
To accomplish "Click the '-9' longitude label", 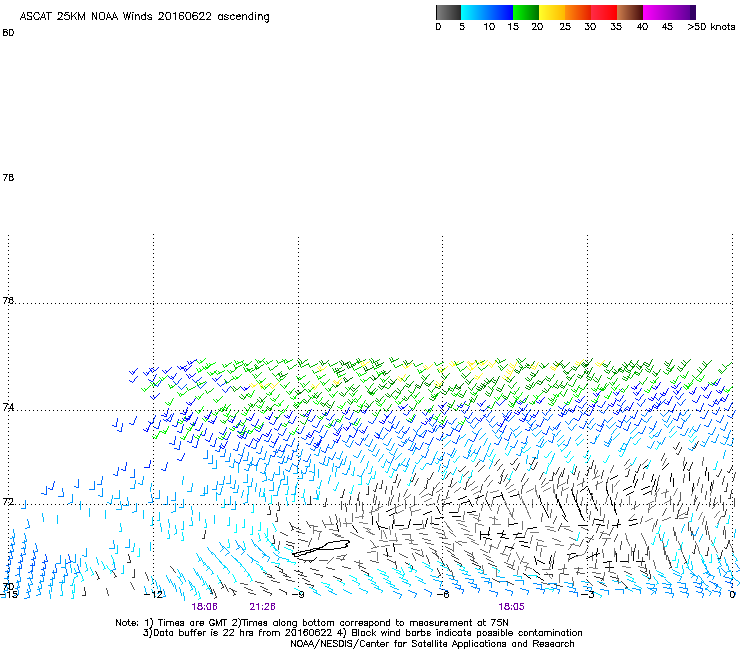I will click(x=298, y=595).
